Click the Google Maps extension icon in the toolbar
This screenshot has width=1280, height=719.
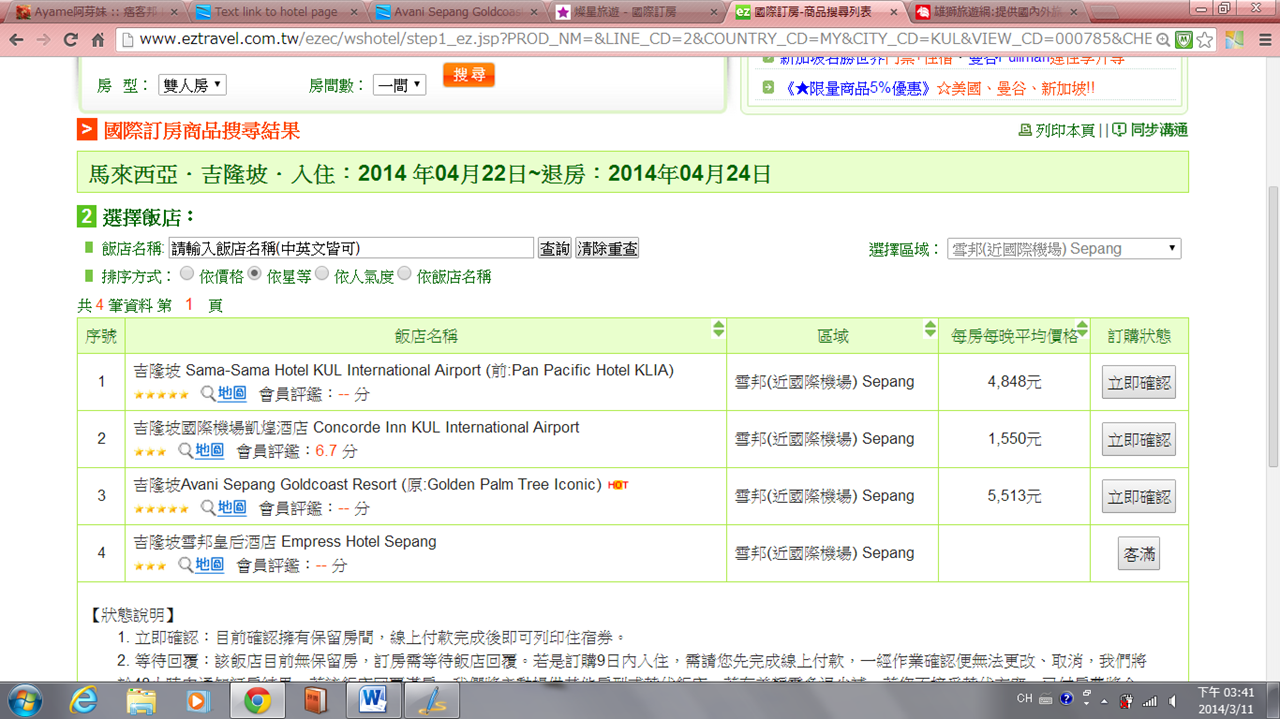tap(1234, 40)
